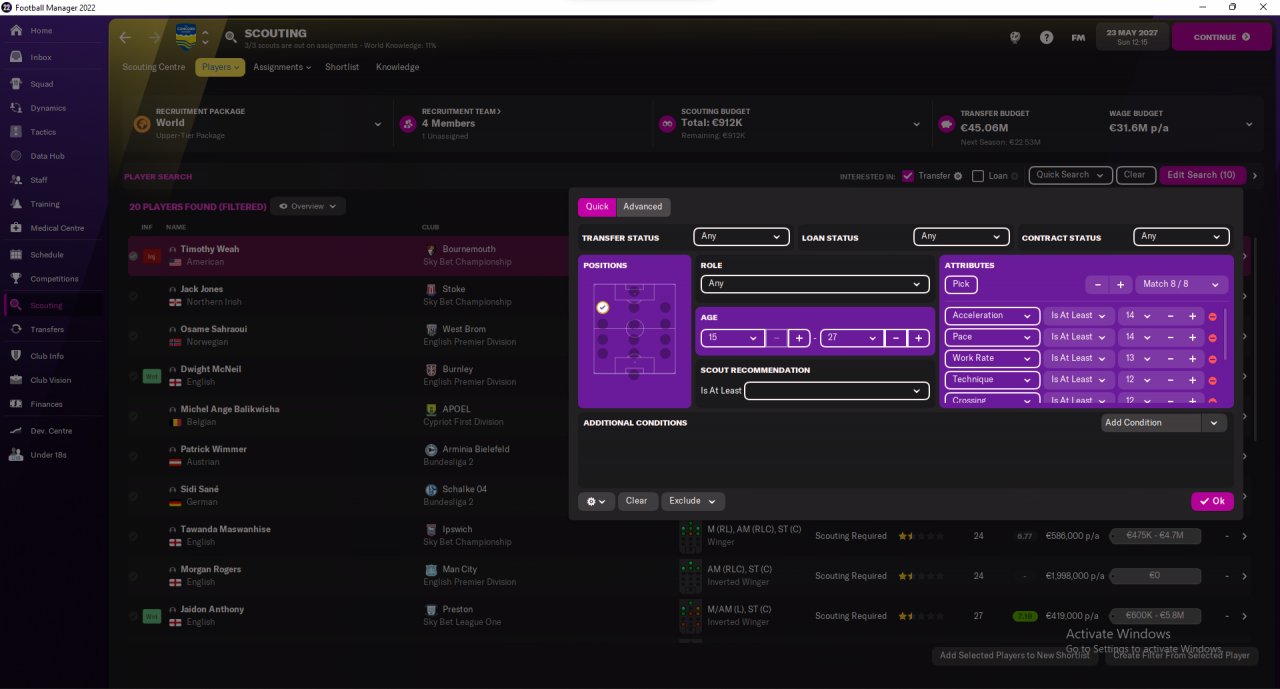
Task: Toggle Timothy Weah row selection circle
Action: pyautogui.click(x=133, y=256)
